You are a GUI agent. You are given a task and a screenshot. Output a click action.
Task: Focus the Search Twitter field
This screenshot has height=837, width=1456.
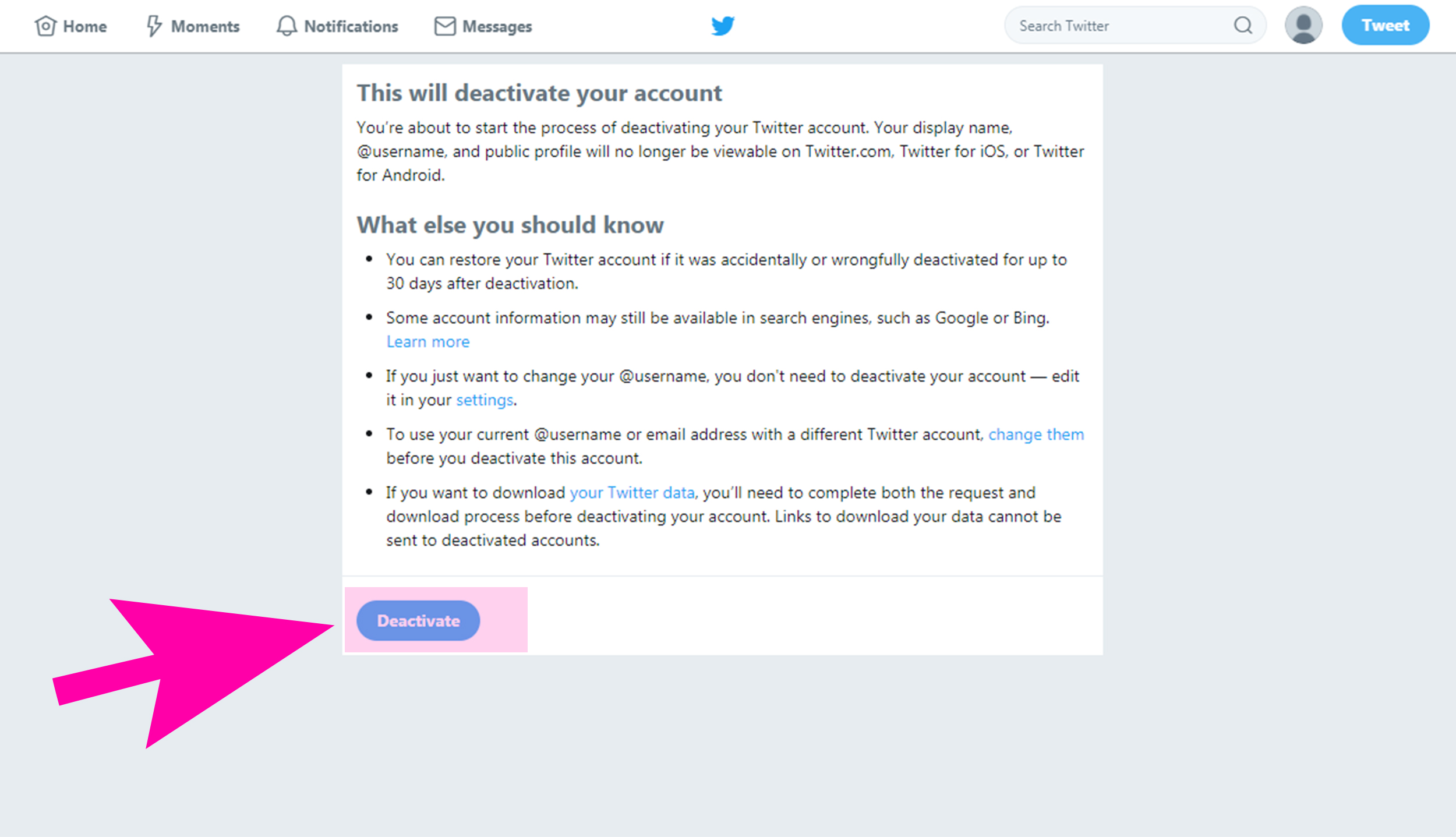coord(1118,26)
